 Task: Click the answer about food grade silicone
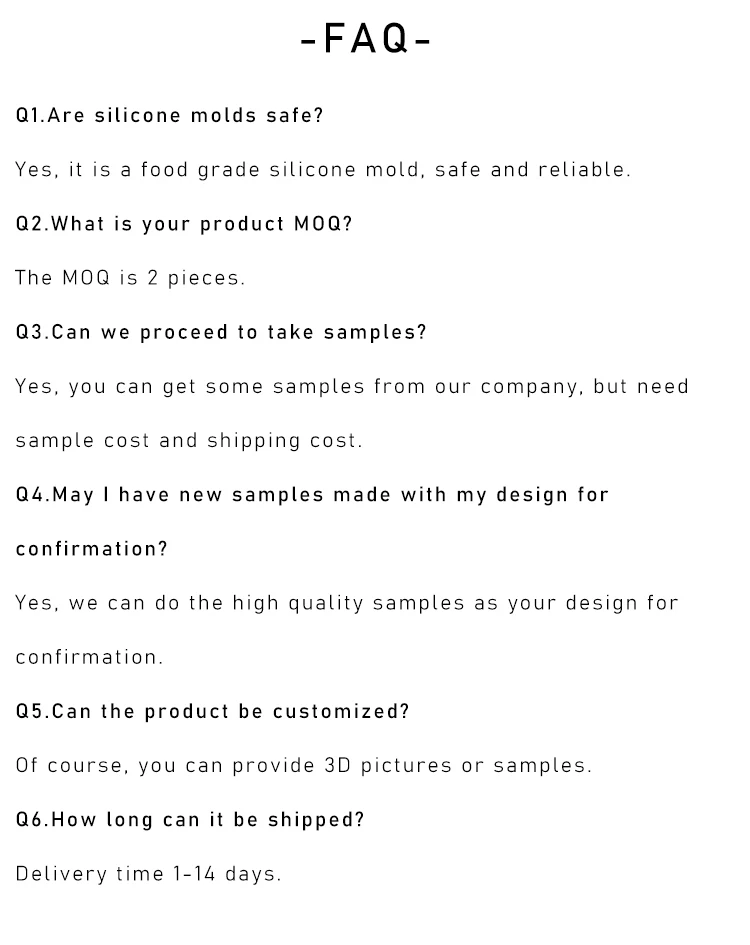point(323,170)
